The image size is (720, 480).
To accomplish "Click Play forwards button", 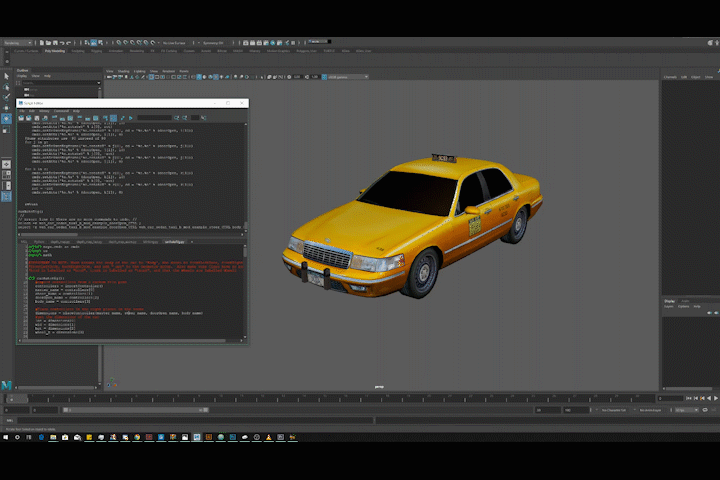I will click(716, 398).
